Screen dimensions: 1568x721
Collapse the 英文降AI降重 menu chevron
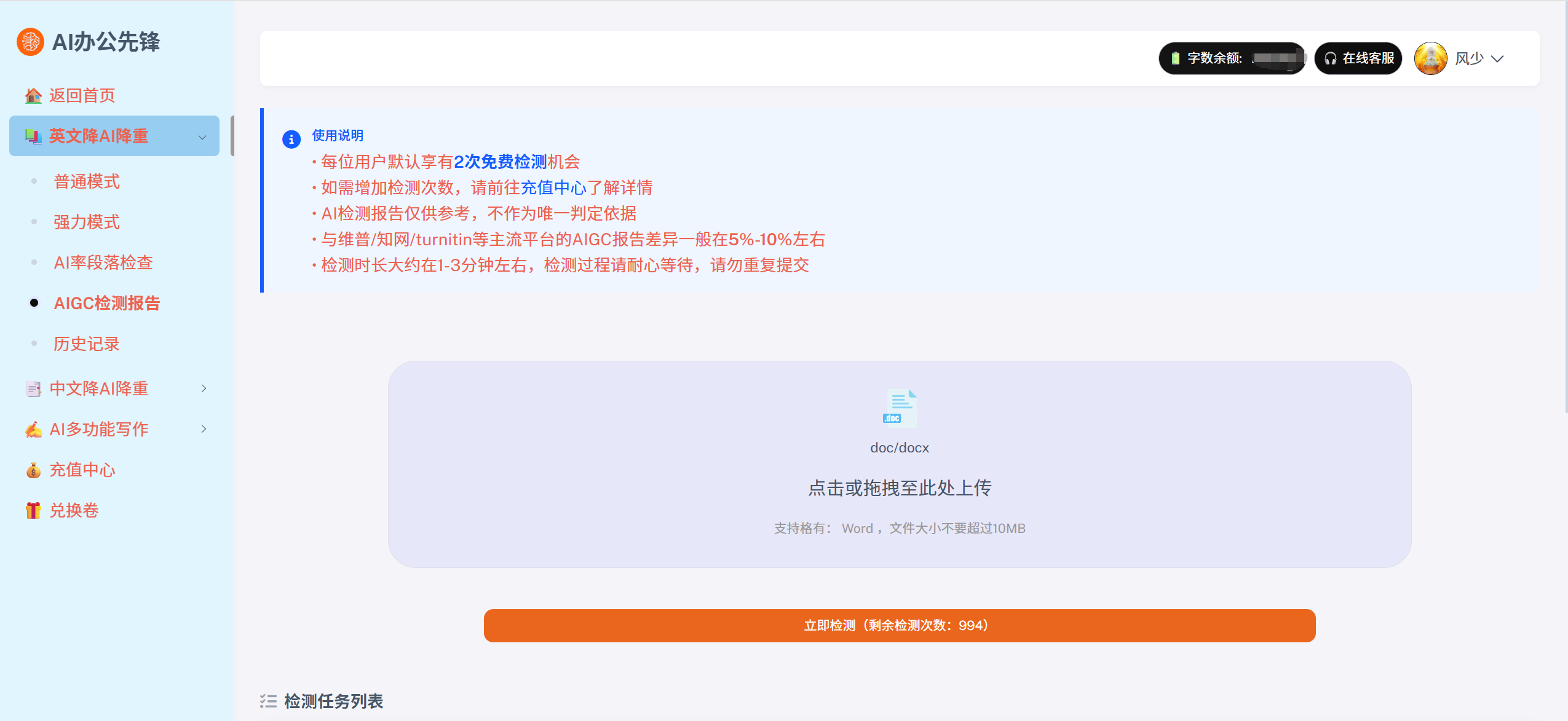202,137
